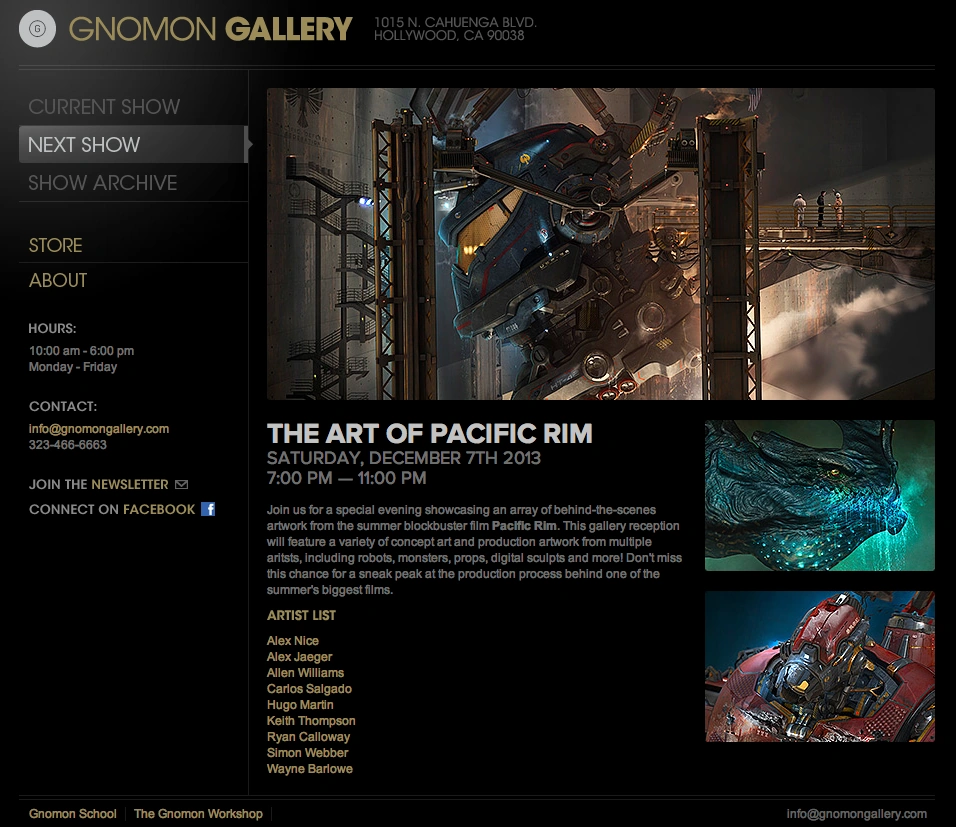This screenshot has height=827, width=956.
Task: Click the Facebook icon
Action: (208, 509)
